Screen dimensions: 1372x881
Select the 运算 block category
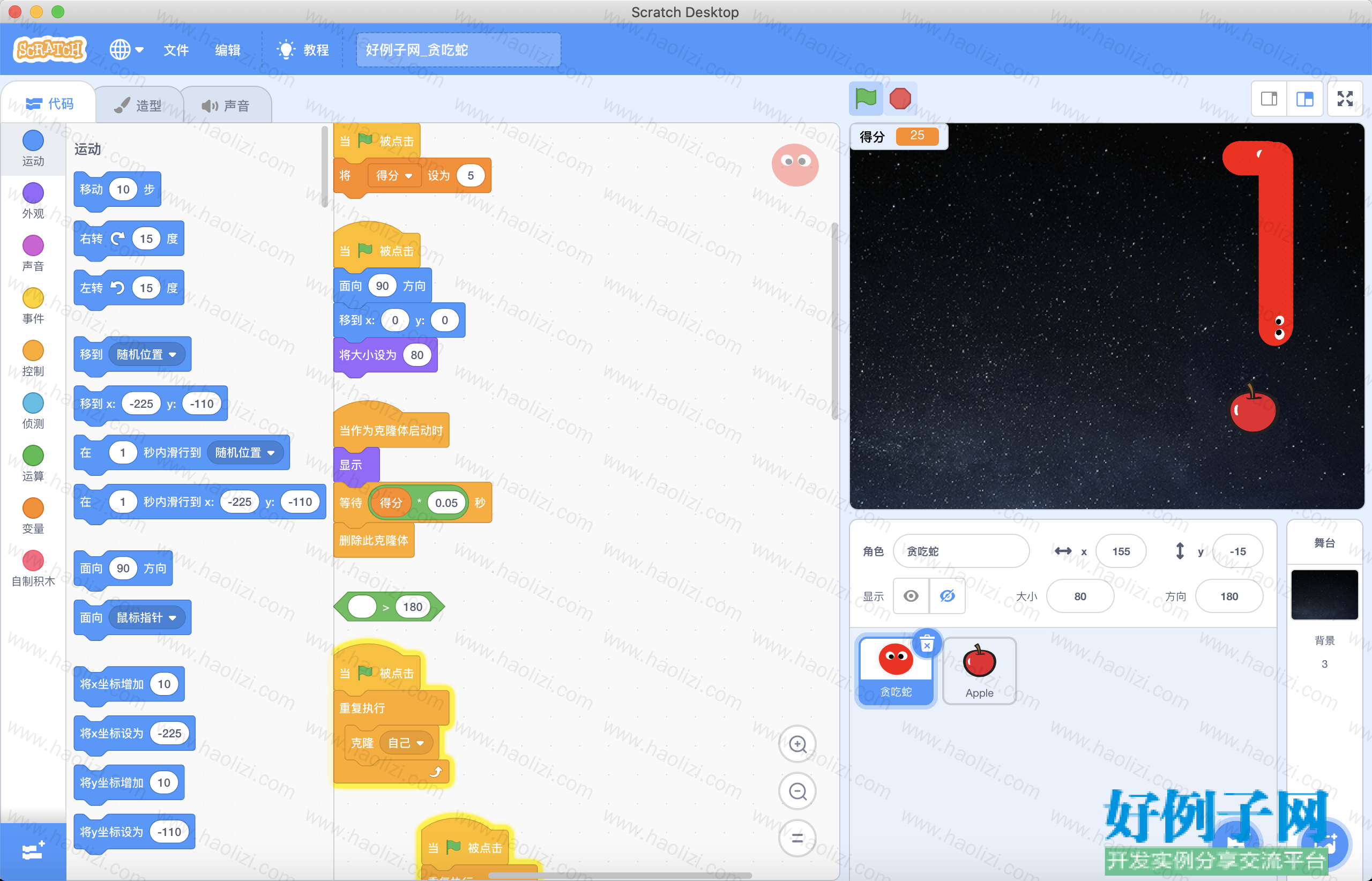tap(33, 464)
